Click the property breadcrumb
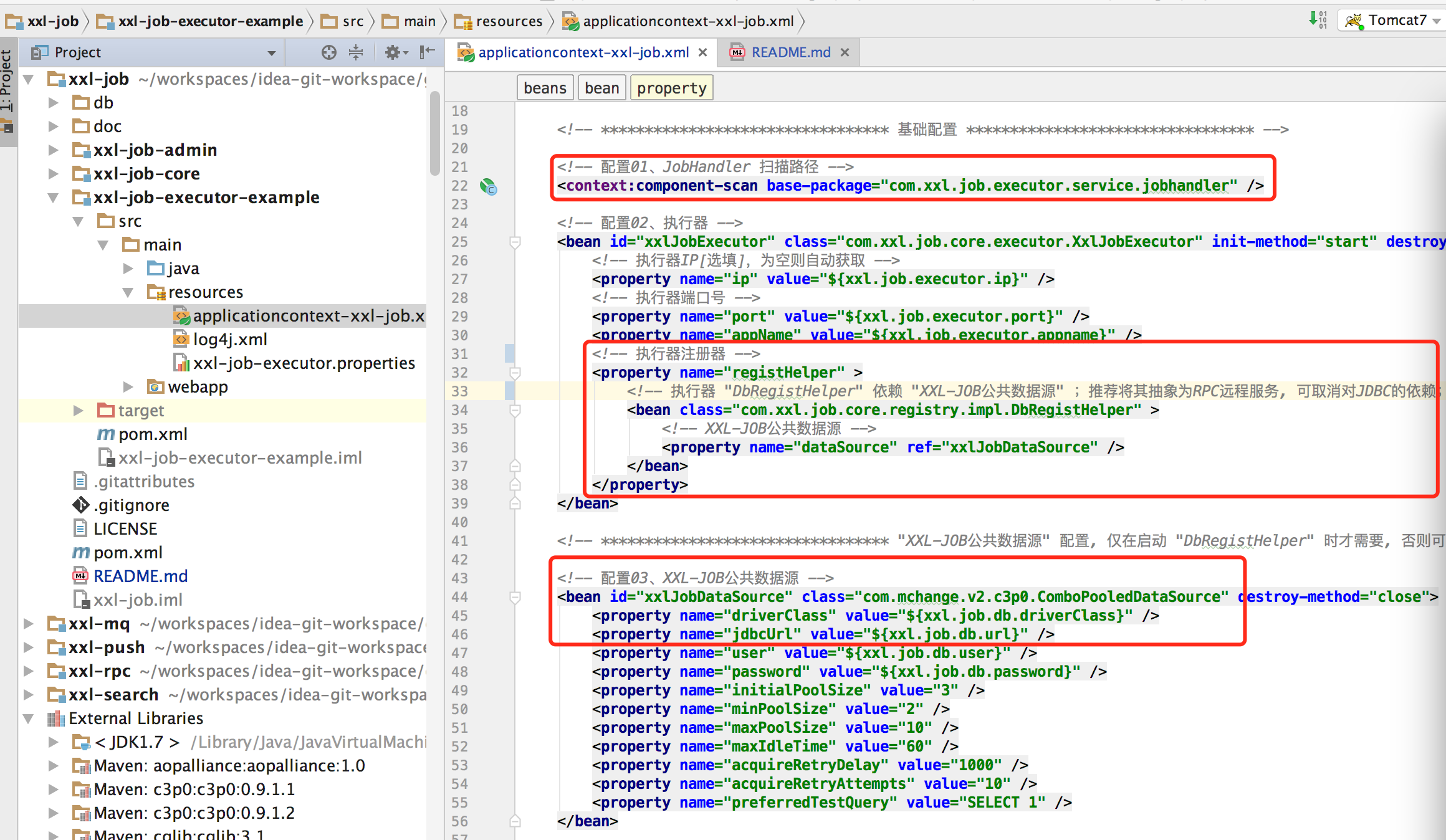This screenshot has width=1446, height=840. (671, 88)
